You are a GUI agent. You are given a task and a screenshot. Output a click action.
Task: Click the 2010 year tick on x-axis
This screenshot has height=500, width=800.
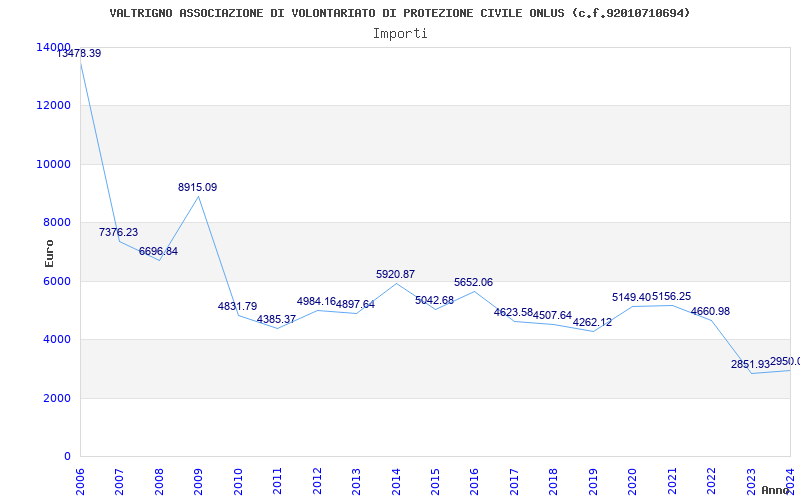(x=238, y=481)
